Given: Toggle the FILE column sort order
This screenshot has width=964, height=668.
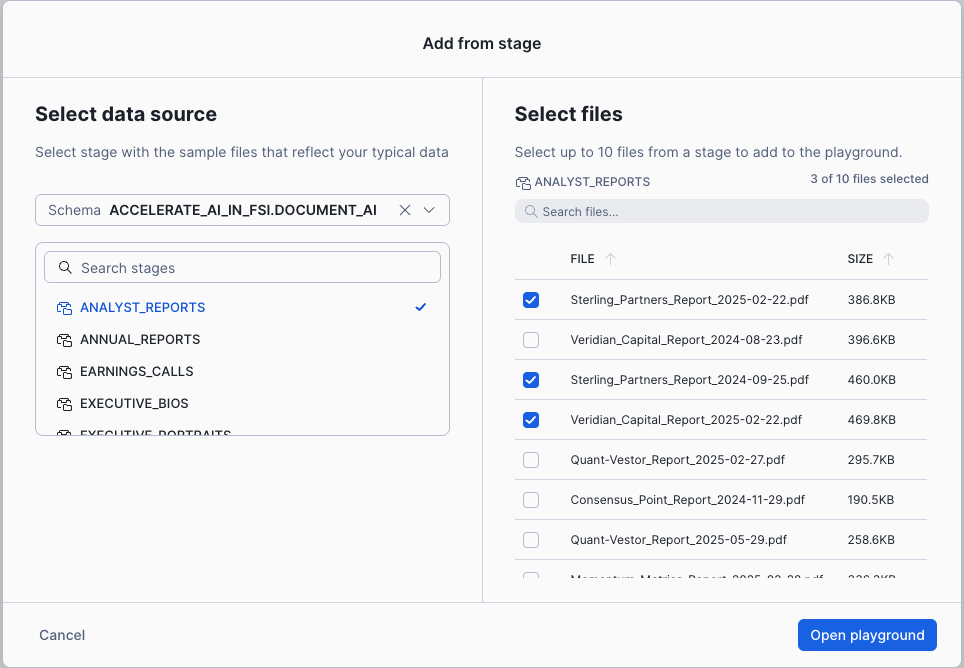Looking at the screenshot, I should (582, 258).
